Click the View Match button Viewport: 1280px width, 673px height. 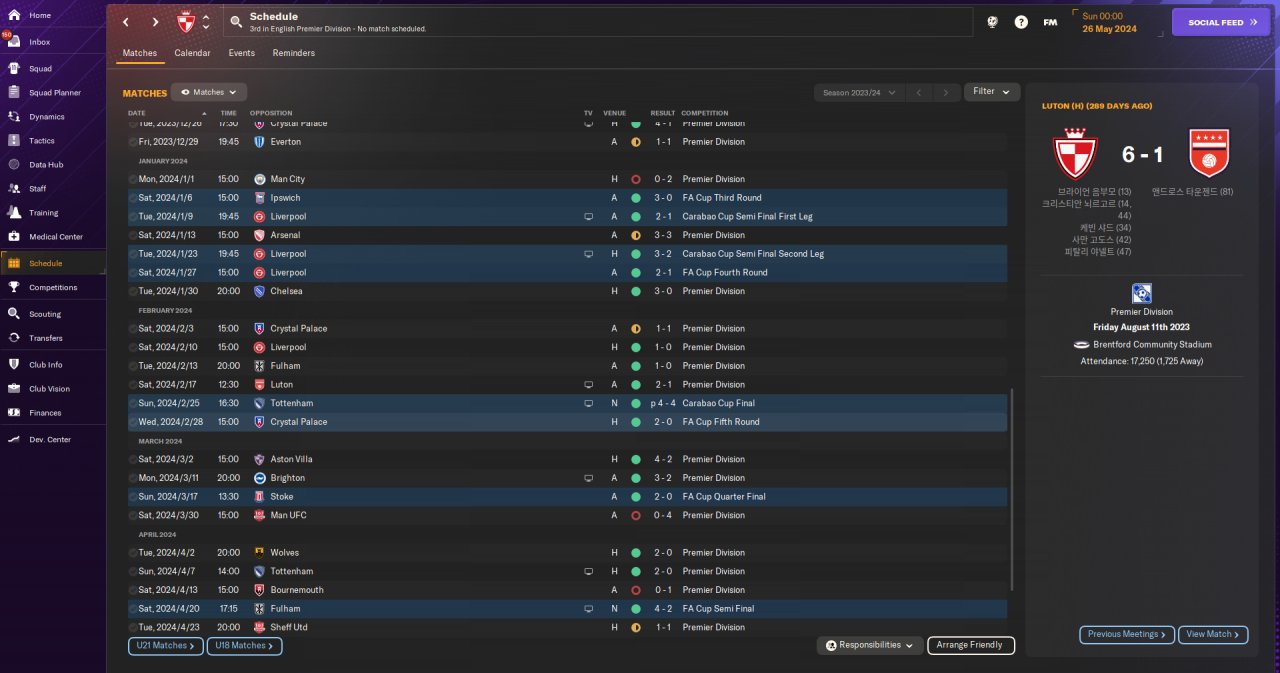pos(1213,634)
